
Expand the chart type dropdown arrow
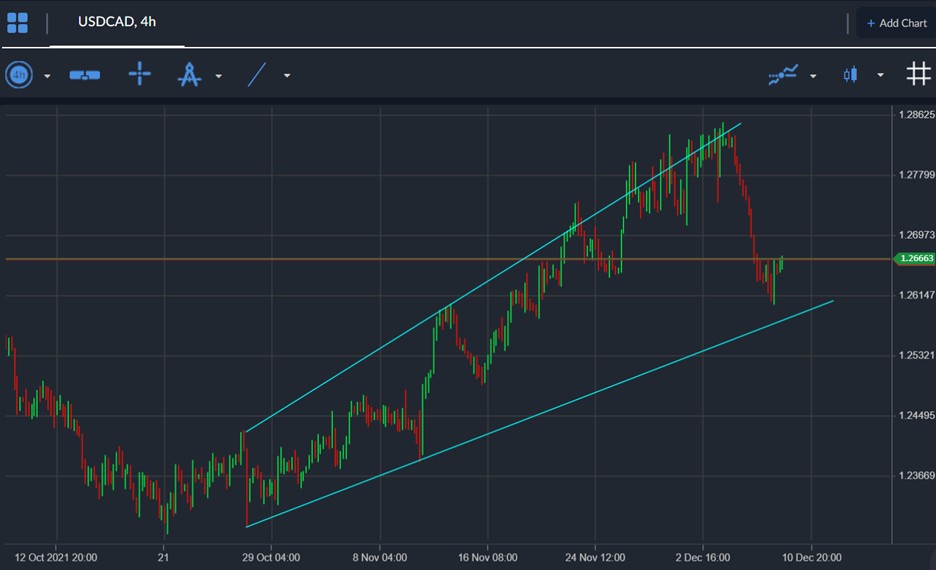(880, 76)
